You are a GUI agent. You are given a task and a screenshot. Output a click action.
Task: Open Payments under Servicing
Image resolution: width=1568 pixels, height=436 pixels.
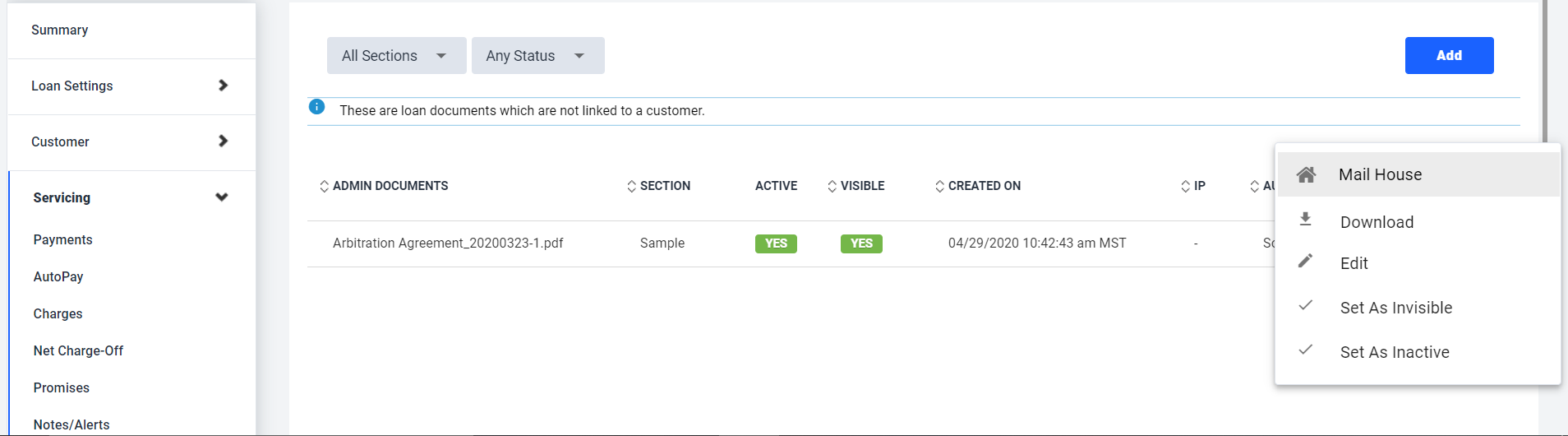pos(63,239)
